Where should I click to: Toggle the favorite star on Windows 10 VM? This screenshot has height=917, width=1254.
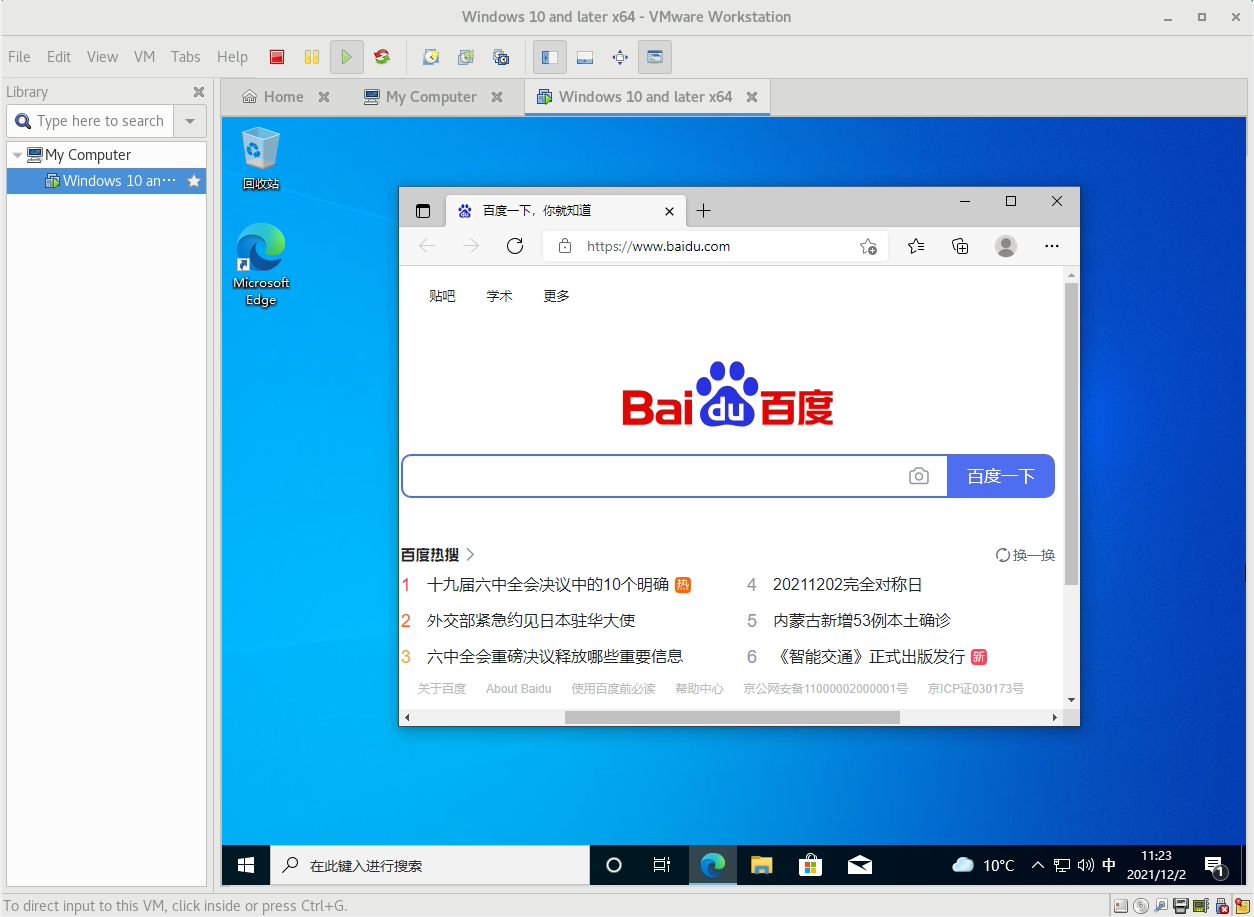(194, 181)
